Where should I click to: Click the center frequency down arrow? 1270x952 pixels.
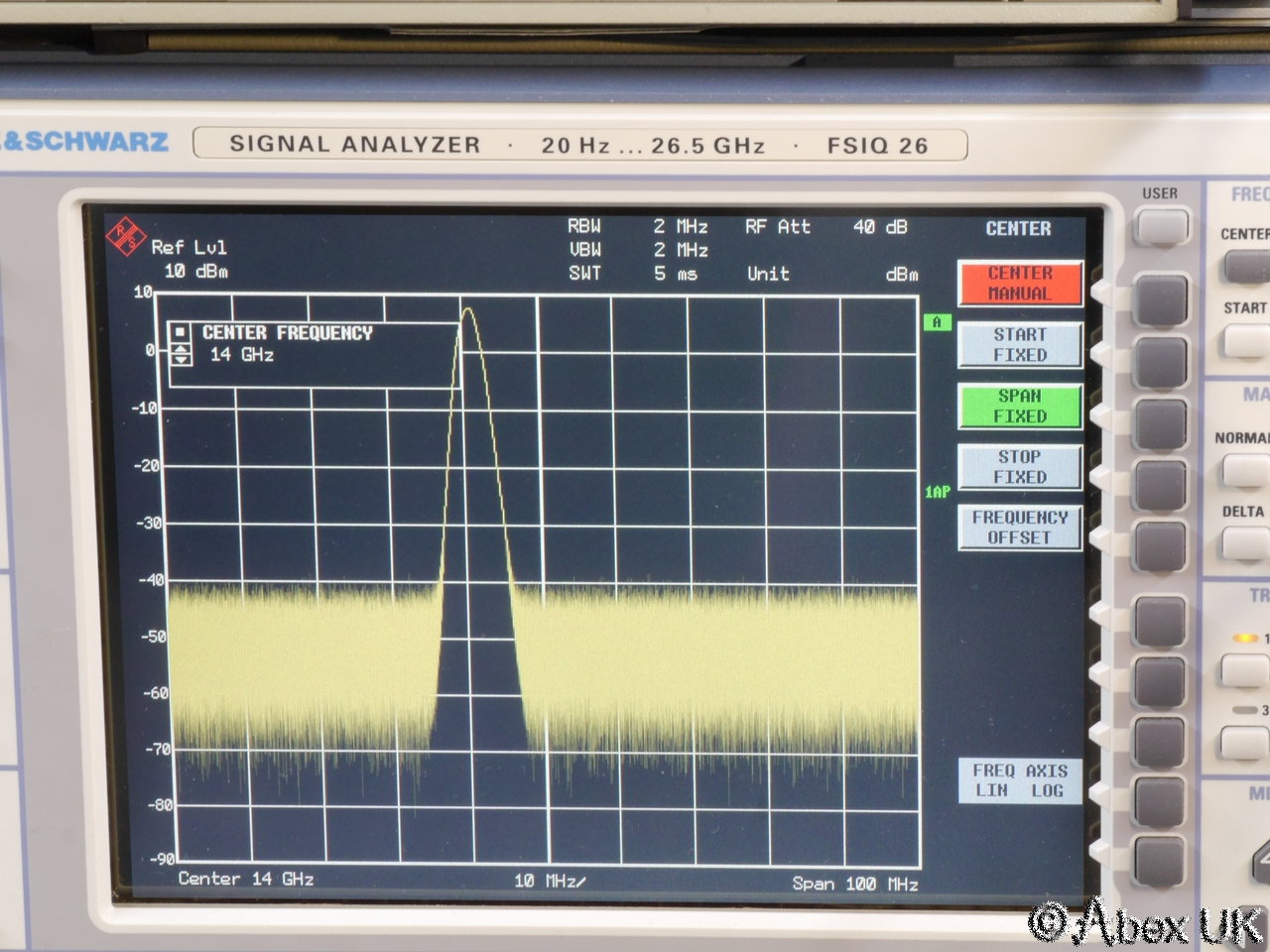click(x=181, y=361)
